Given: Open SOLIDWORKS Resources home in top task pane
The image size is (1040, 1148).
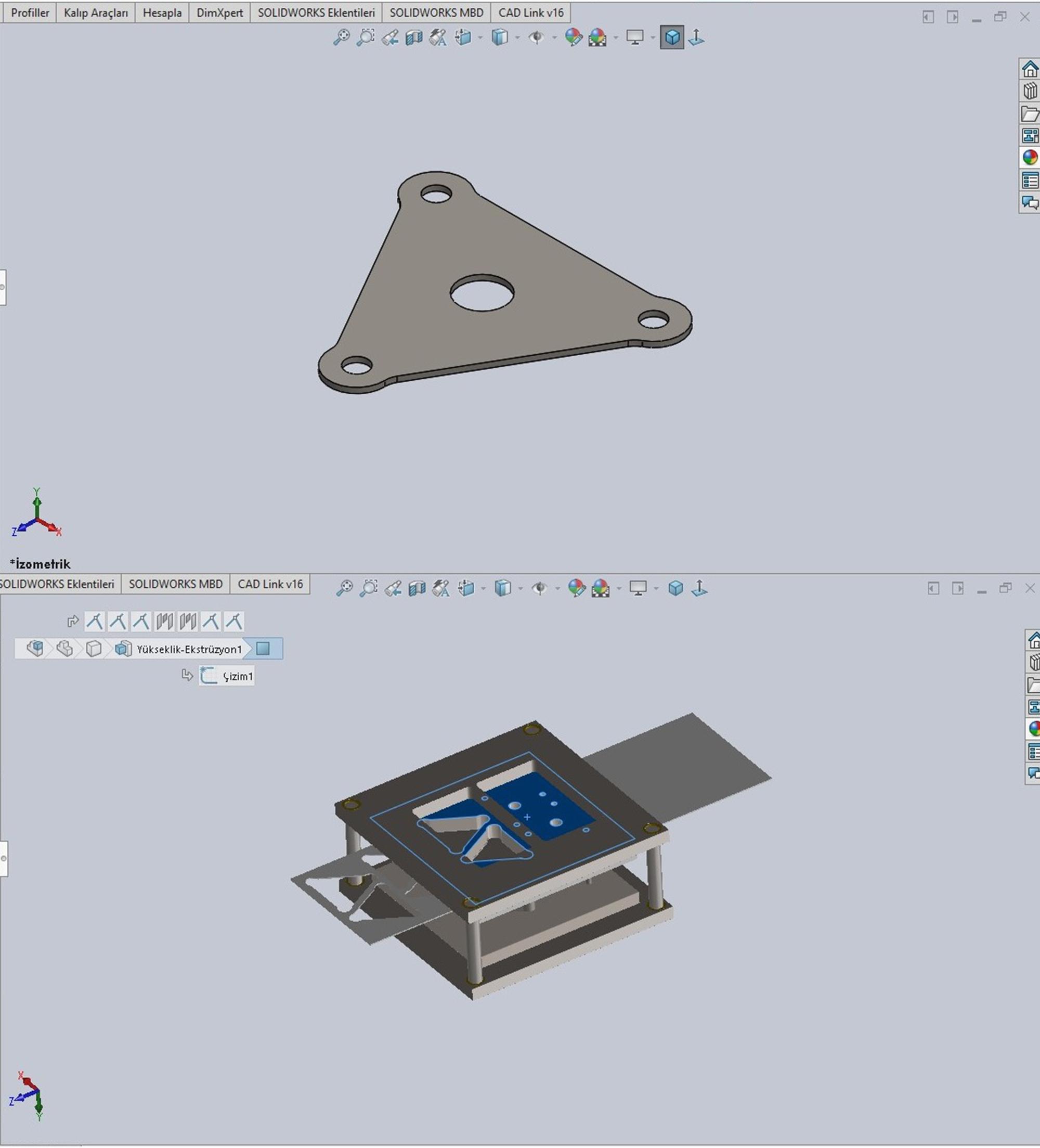Looking at the screenshot, I should point(1029,69).
